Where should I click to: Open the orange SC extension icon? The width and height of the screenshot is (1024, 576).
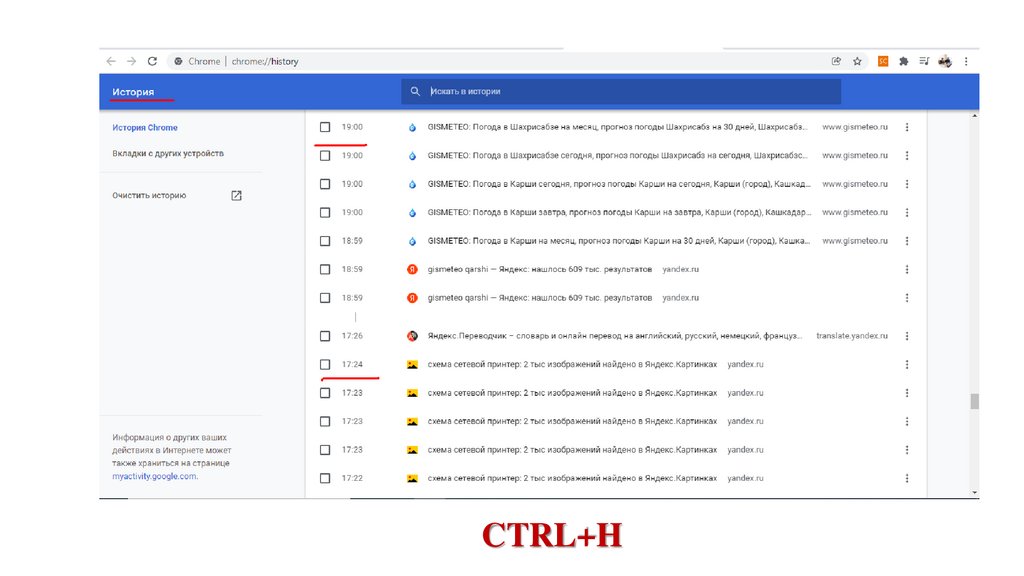coord(883,61)
